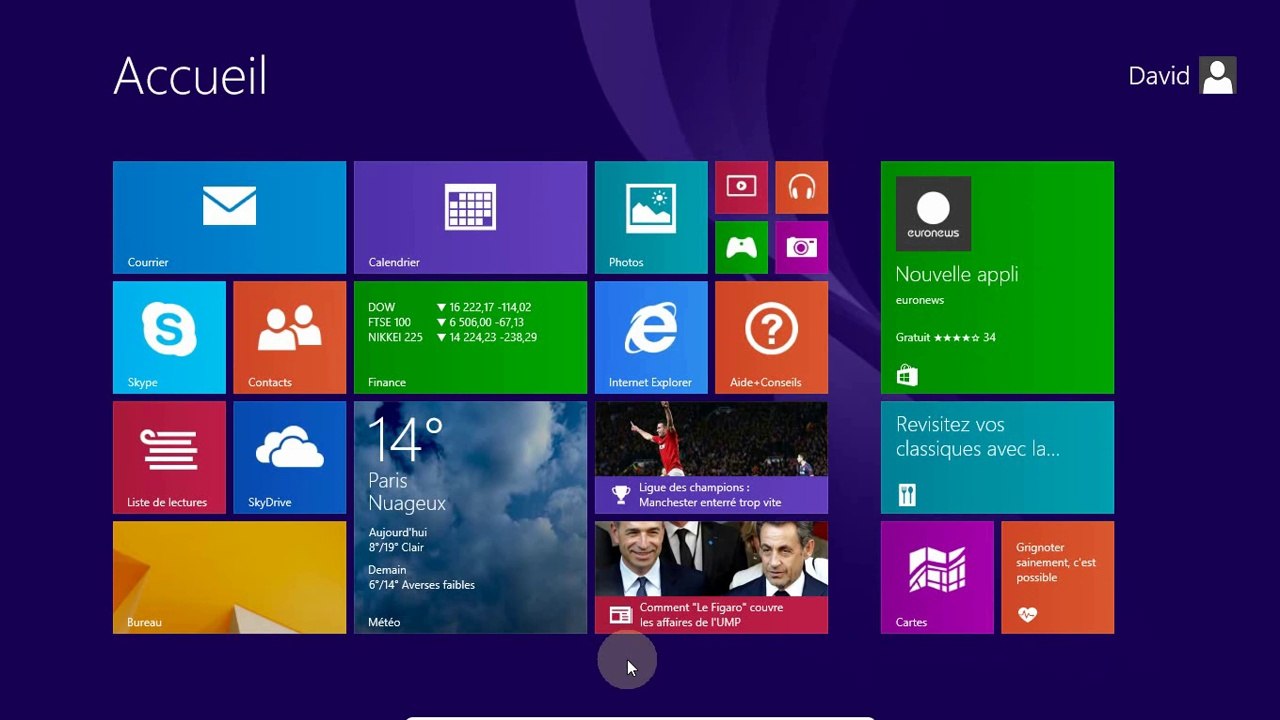Click the euronews logo in Store tile
The height and width of the screenshot is (720, 1280).
(x=933, y=214)
